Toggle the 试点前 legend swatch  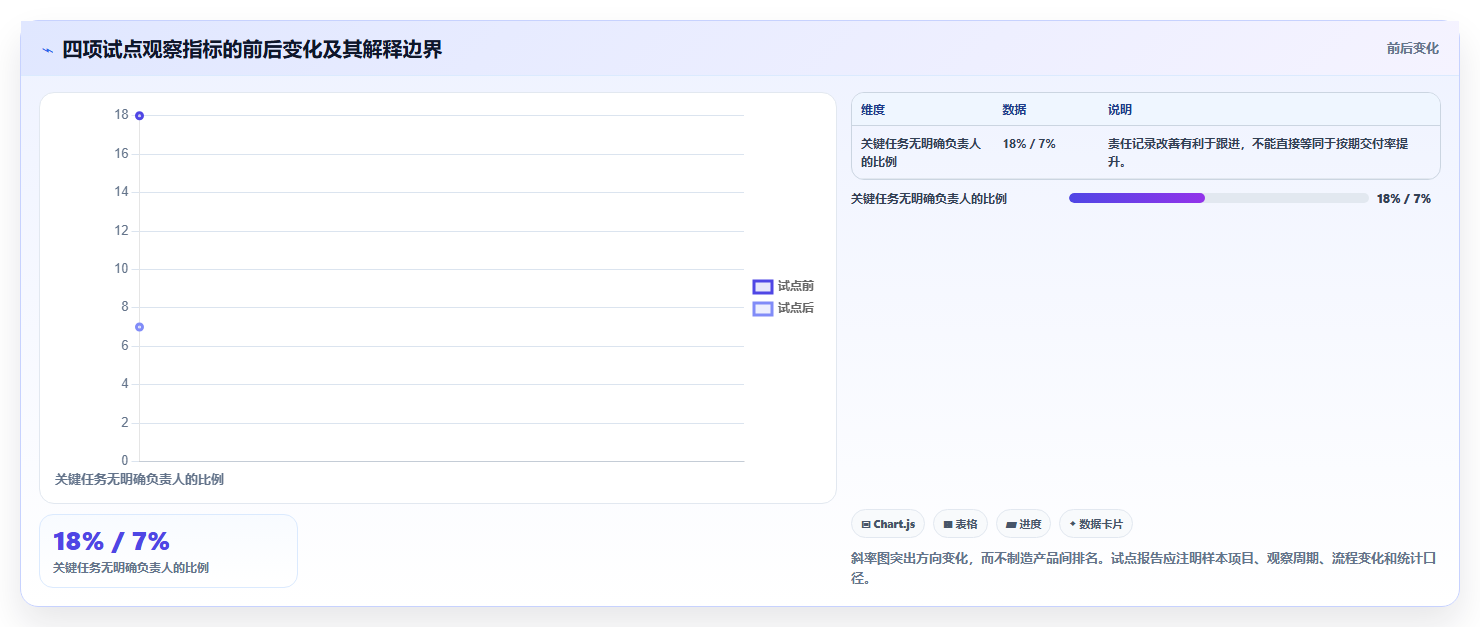(x=763, y=287)
